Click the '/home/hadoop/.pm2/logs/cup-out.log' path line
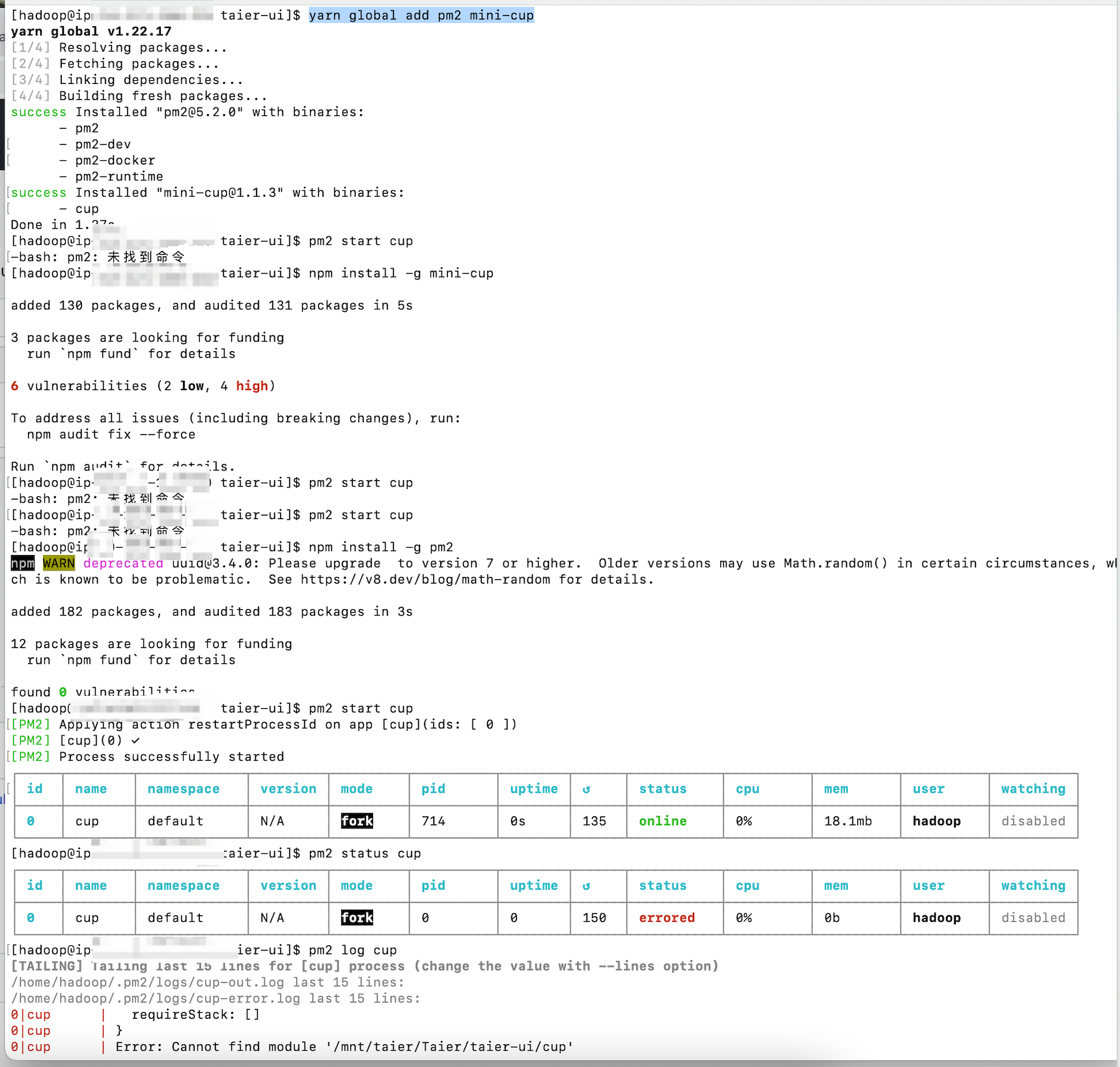Viewport: 1120px width, 1067px height. (208, 982)
